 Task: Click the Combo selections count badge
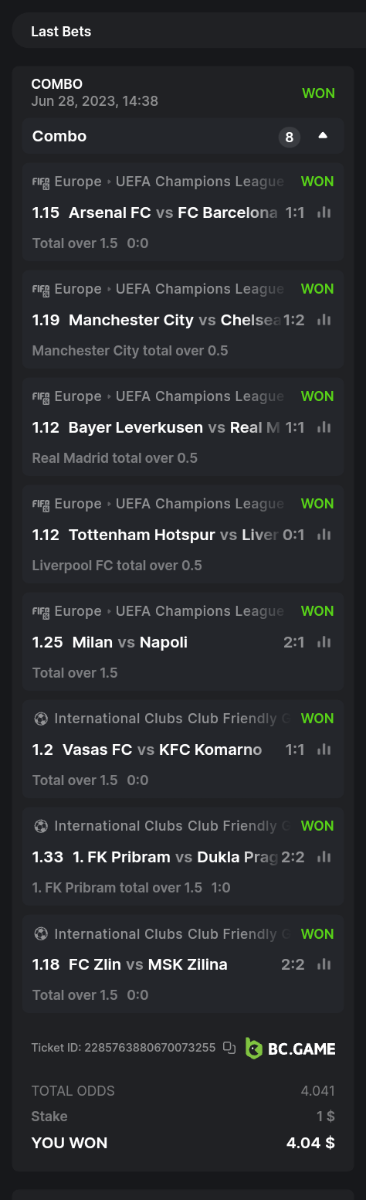[290, 137]
